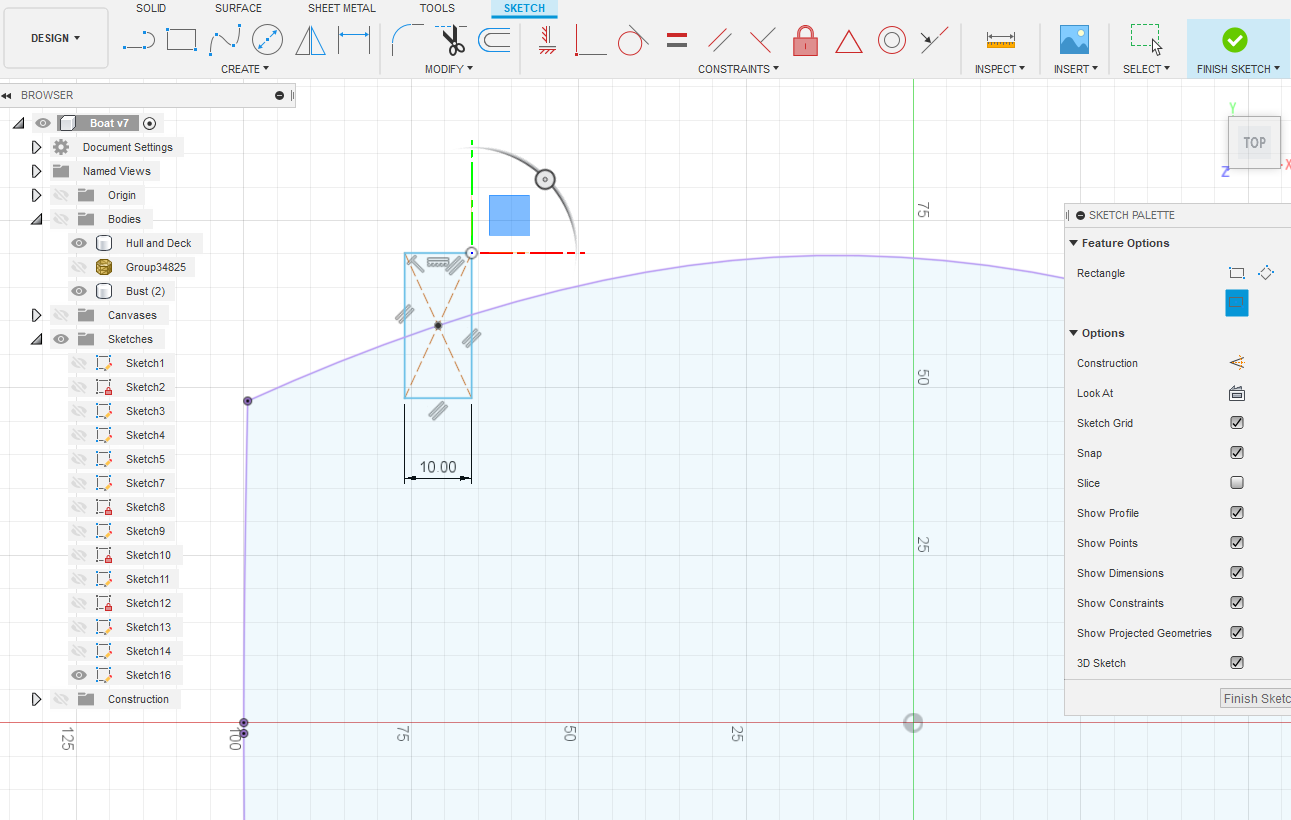The height and width of the screenshot is (820, 1291).
Task: Click the Select window icon
Action: [x=1145, y=40]
